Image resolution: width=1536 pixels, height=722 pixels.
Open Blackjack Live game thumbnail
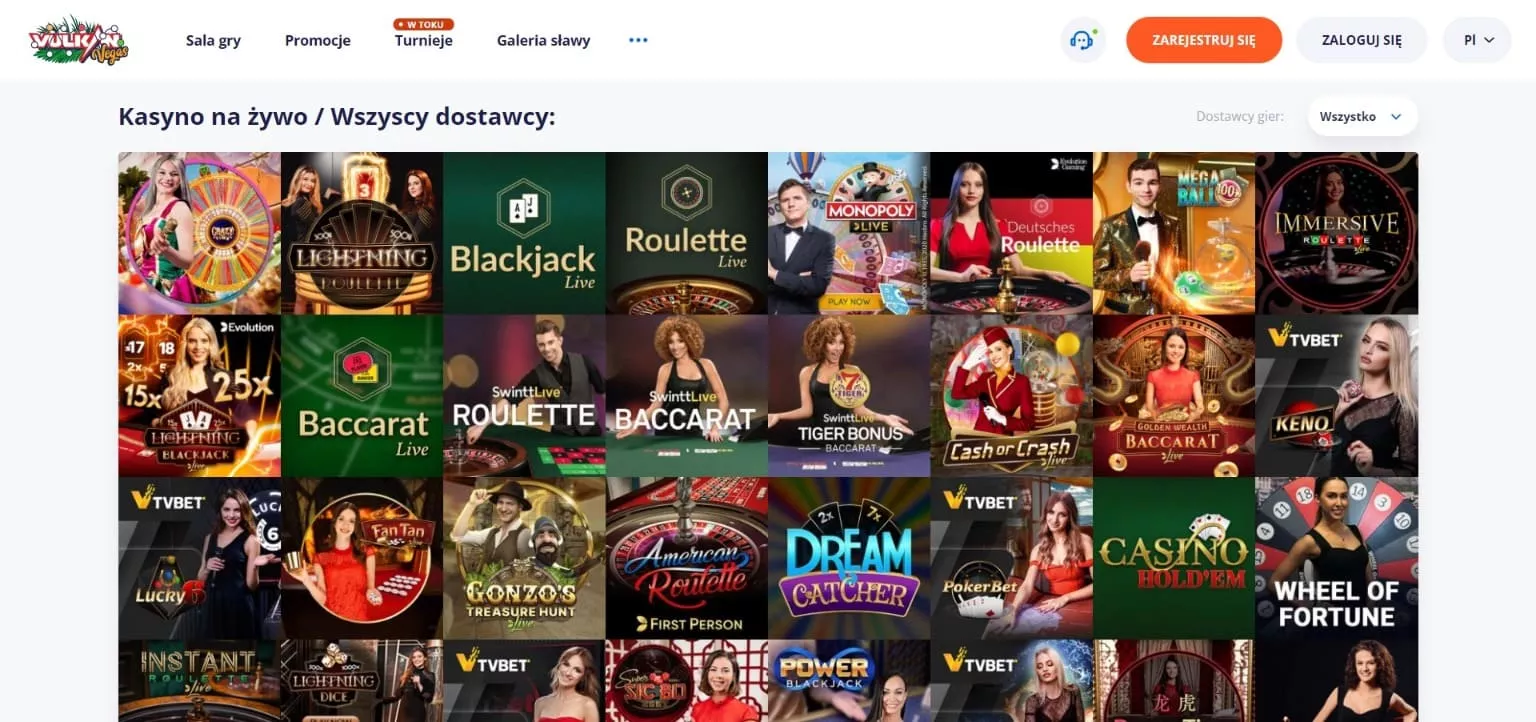click(524, 233)
